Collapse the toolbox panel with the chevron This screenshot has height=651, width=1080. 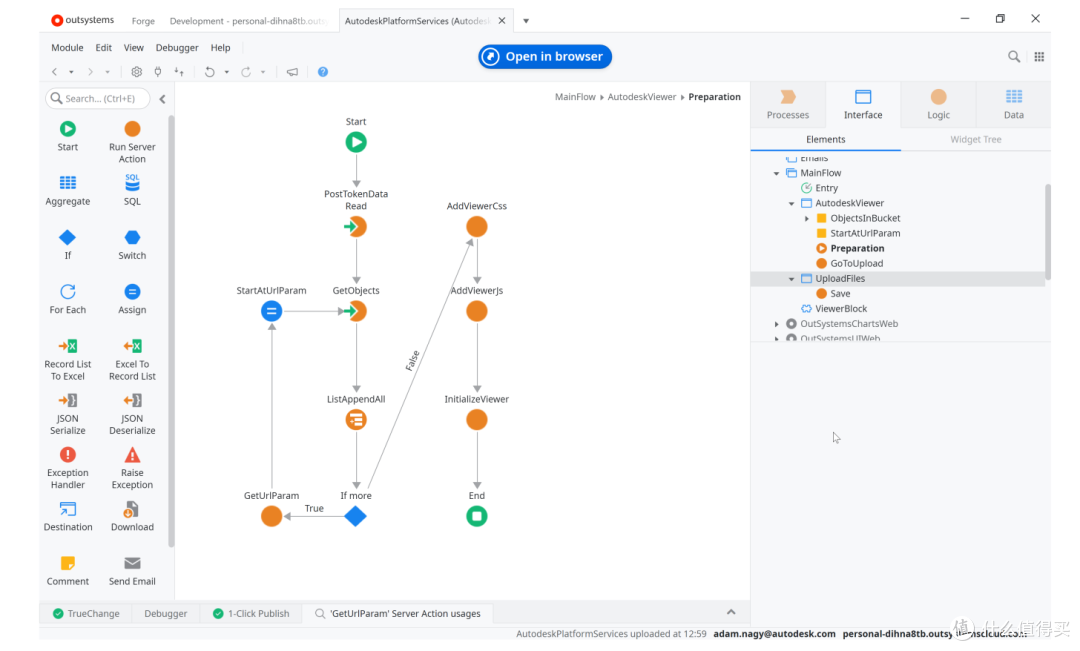(x=163, y=99)
